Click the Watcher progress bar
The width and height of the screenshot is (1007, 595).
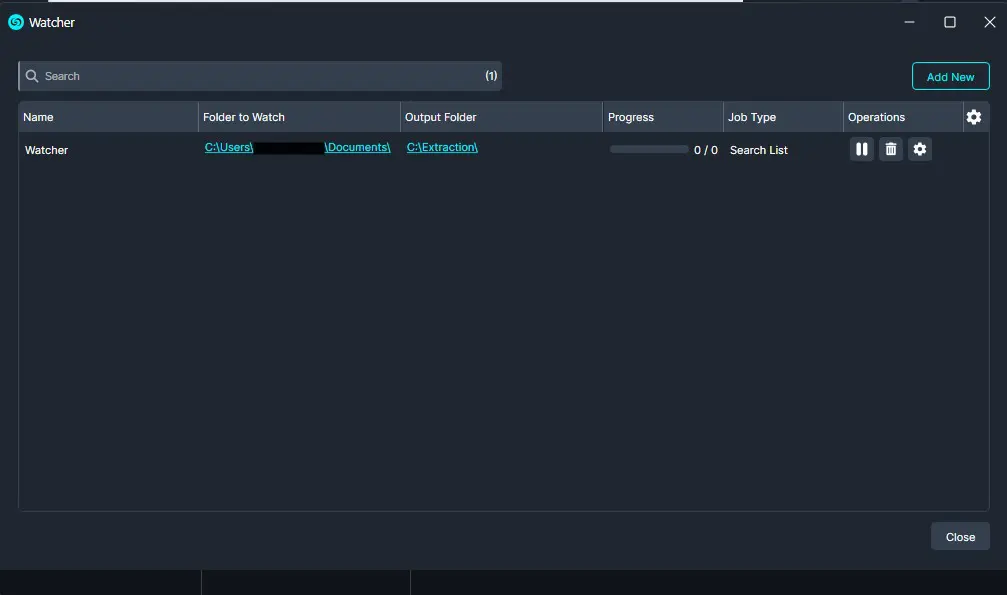pyautogui.click(x=649, y=149)
